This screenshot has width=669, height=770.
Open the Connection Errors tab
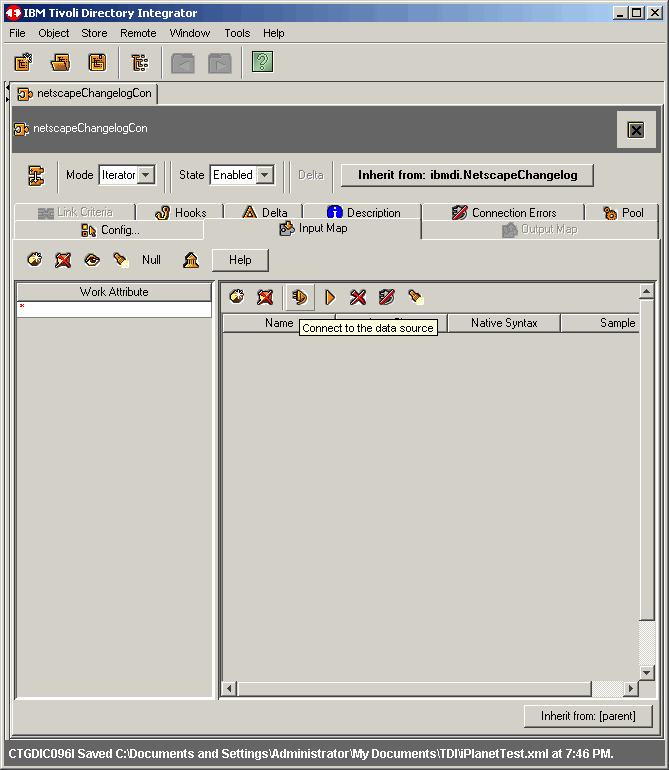pyautogui.click(x=504, y=212)
